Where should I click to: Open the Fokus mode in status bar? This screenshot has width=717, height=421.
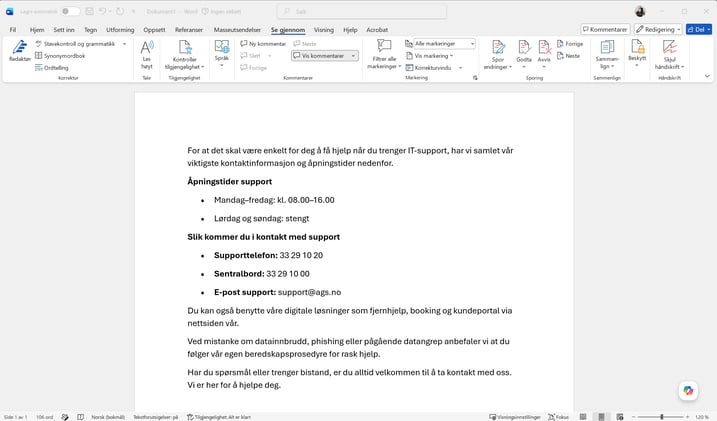[x=559, y=417]
